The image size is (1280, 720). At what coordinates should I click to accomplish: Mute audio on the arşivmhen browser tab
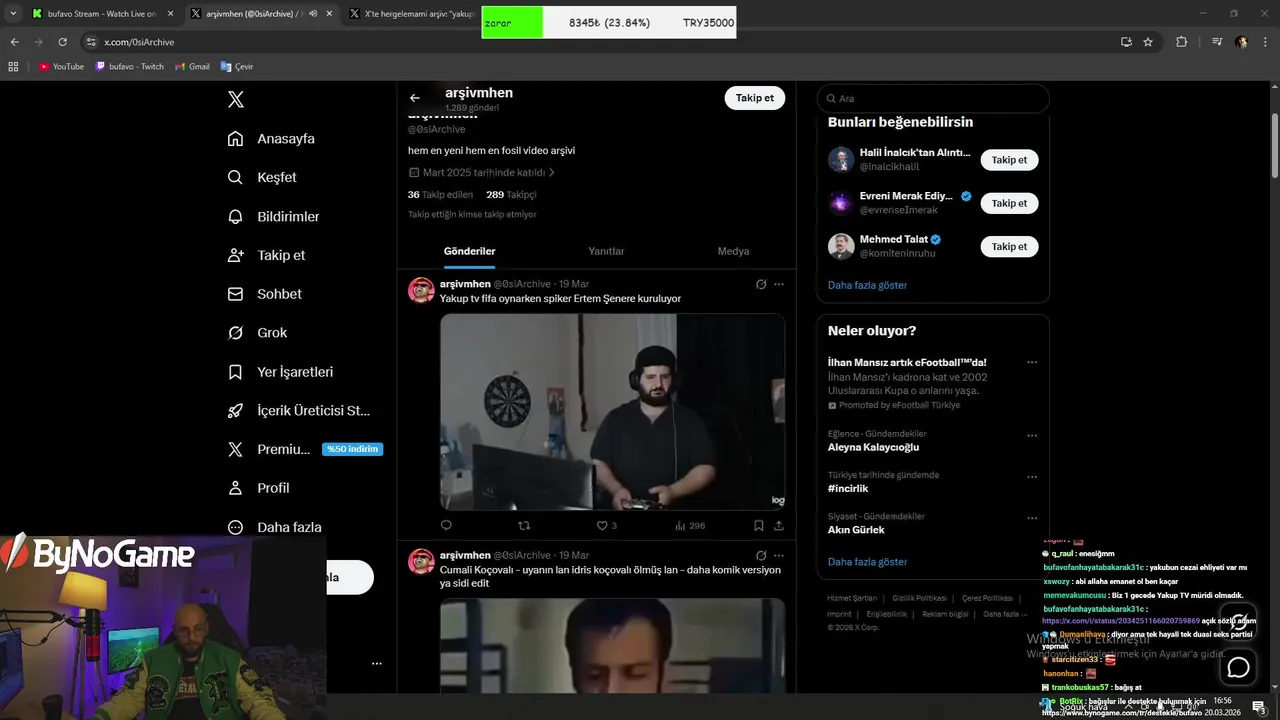[314, 14]
